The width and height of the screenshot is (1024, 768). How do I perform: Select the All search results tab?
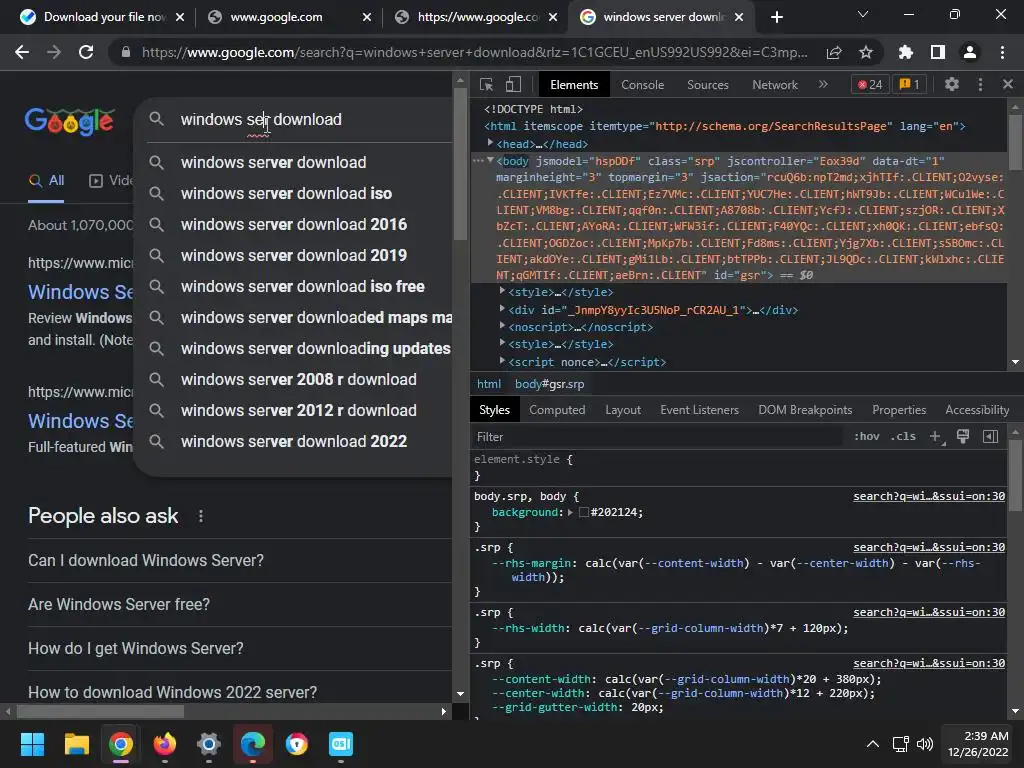(x=46, y=181)
